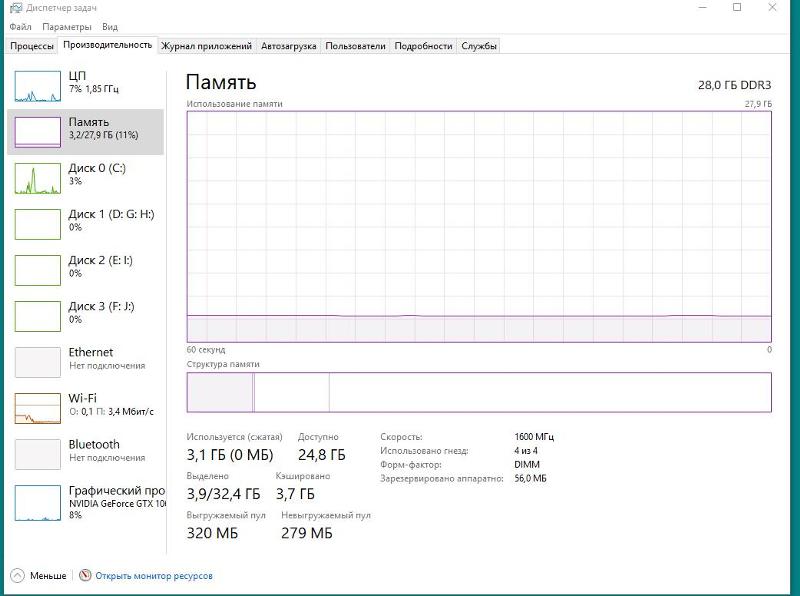Open the Вид menu
Viewport: 800px width, 596px height.
coord(110,27)
